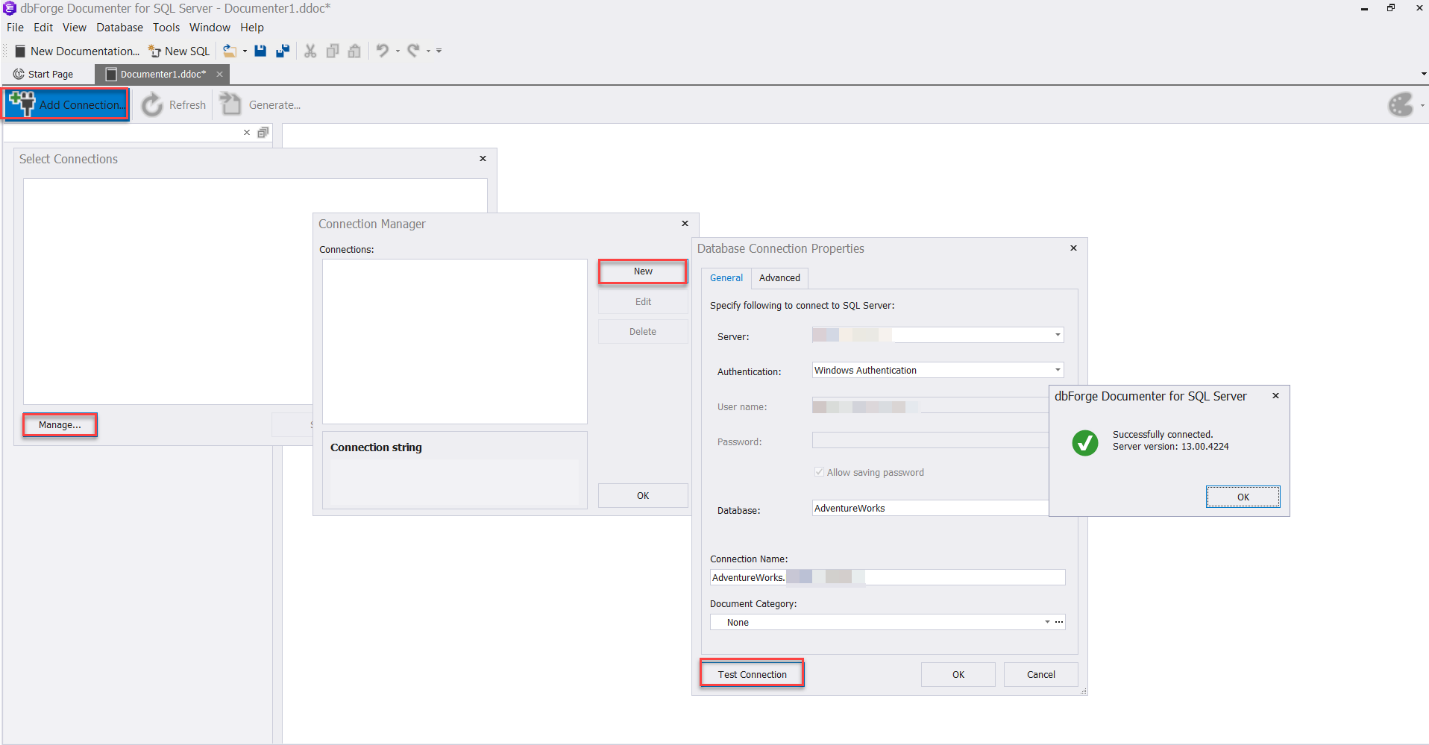Click the Open file folder icon
The width and height of the screenshot is (1429, 745).
pyautogui.click(x=229, y=51)
